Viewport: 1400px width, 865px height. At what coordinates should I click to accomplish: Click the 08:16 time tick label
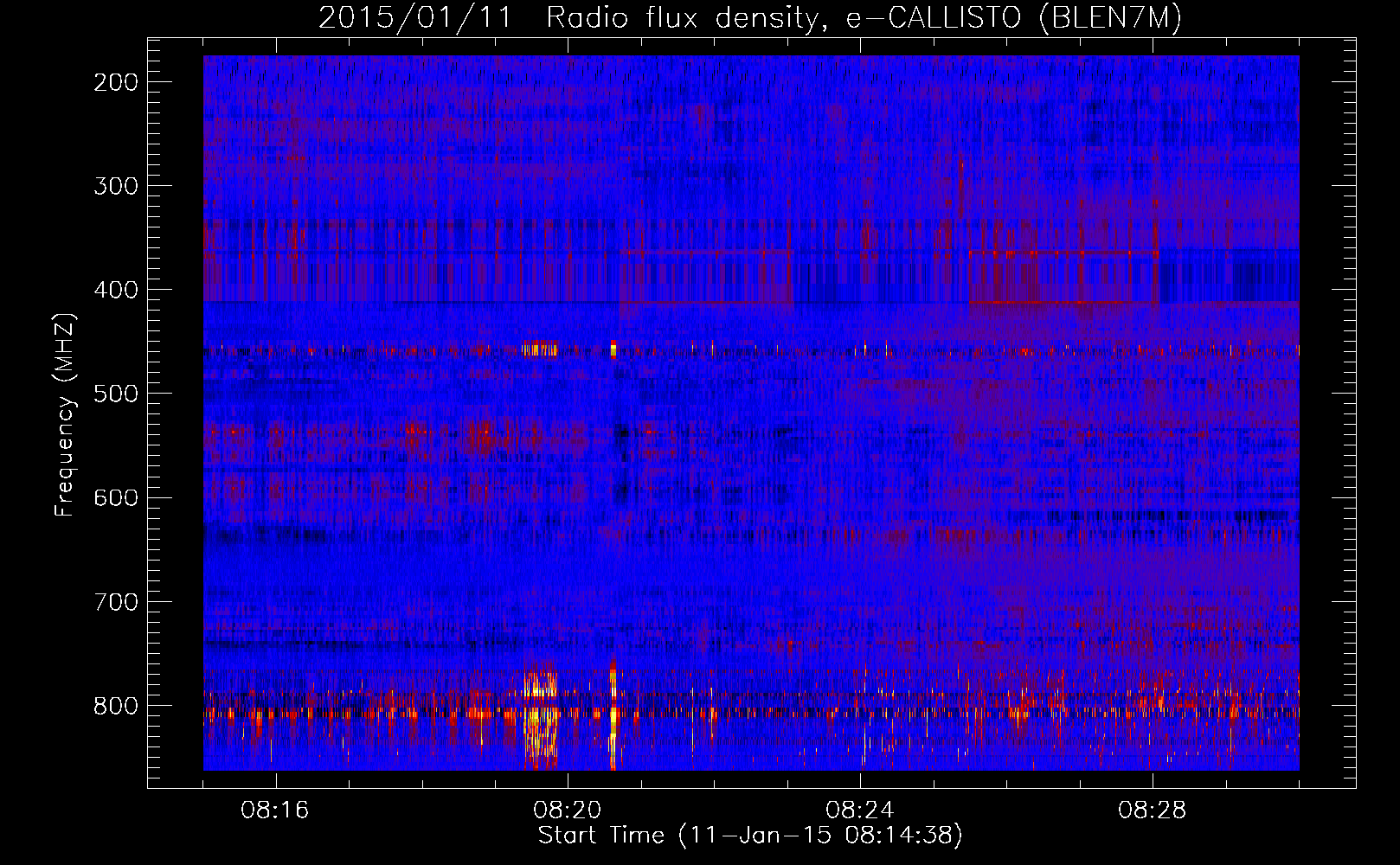275,811
